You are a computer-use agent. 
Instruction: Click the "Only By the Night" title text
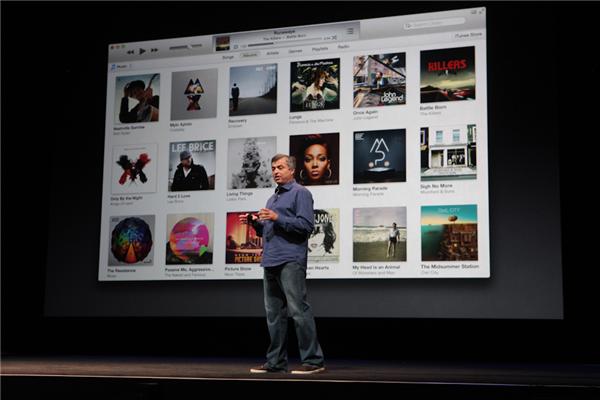[126, 199]
